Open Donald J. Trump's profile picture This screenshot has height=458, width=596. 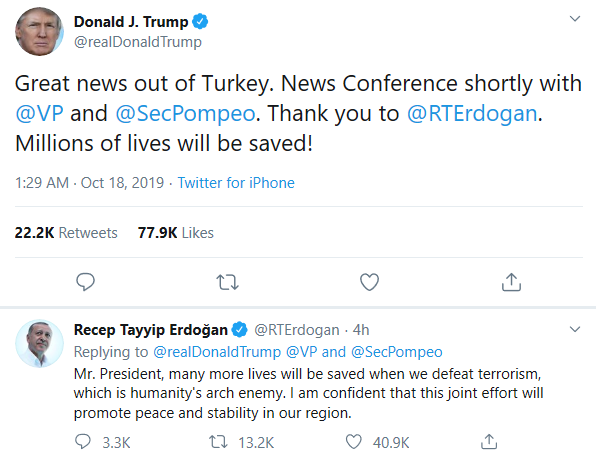pos(39,32)
